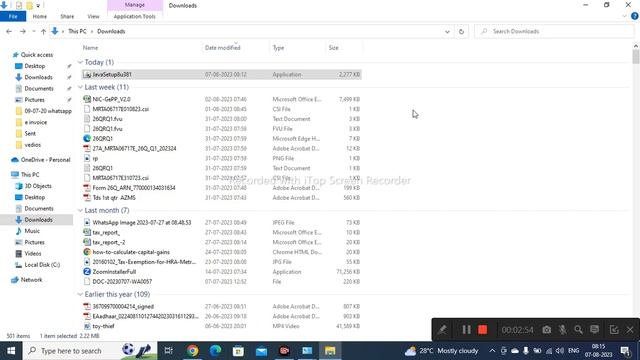This screenshot has height=360, width=640.
Task: Select the JavaSetup8u381 application file
Action: (x=221, y=74)
